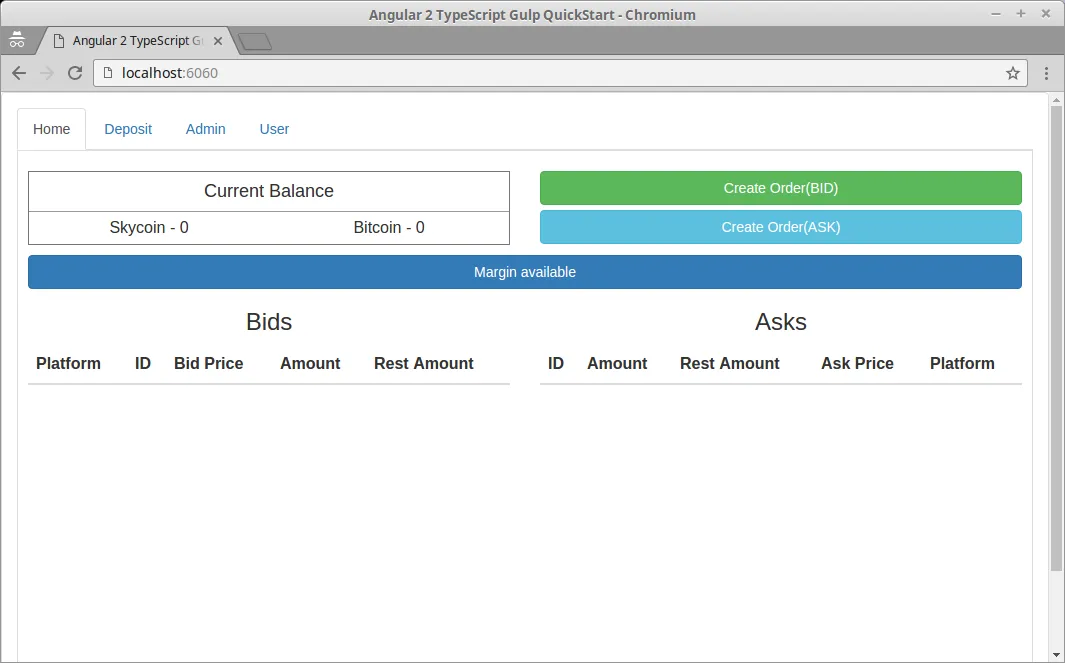Viewport: 1065px width, 663px height.
Task: Reload the current page
Action: tap(75, 73)
